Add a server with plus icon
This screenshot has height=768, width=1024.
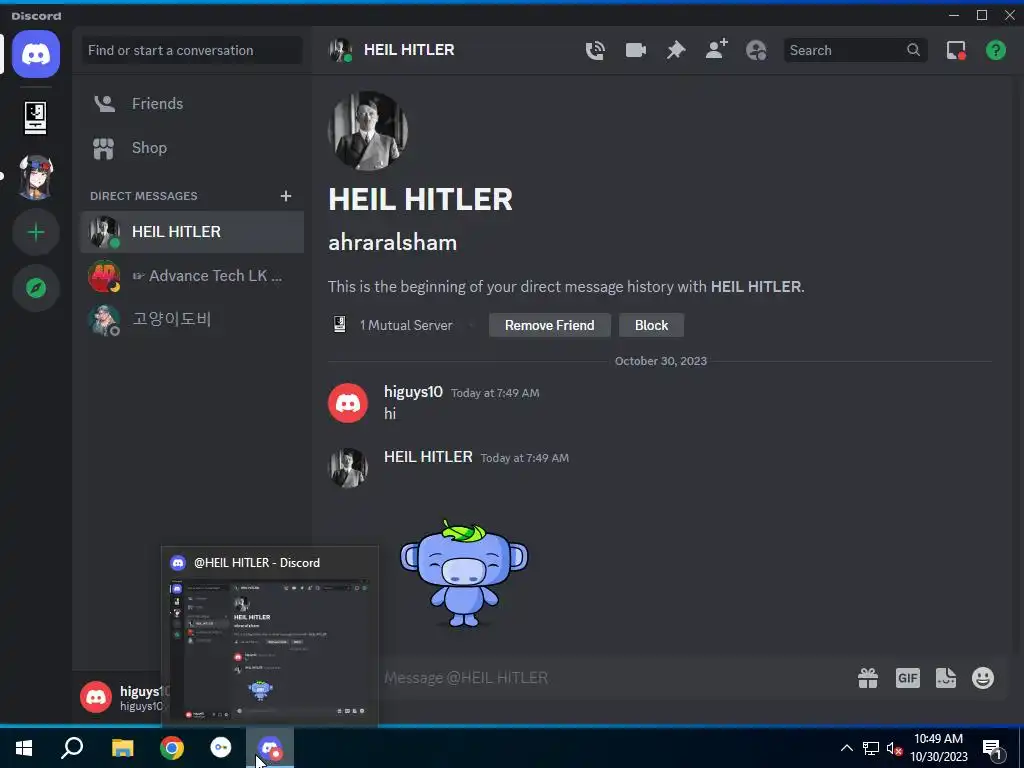pyautogui.click(x=36, y=232)
